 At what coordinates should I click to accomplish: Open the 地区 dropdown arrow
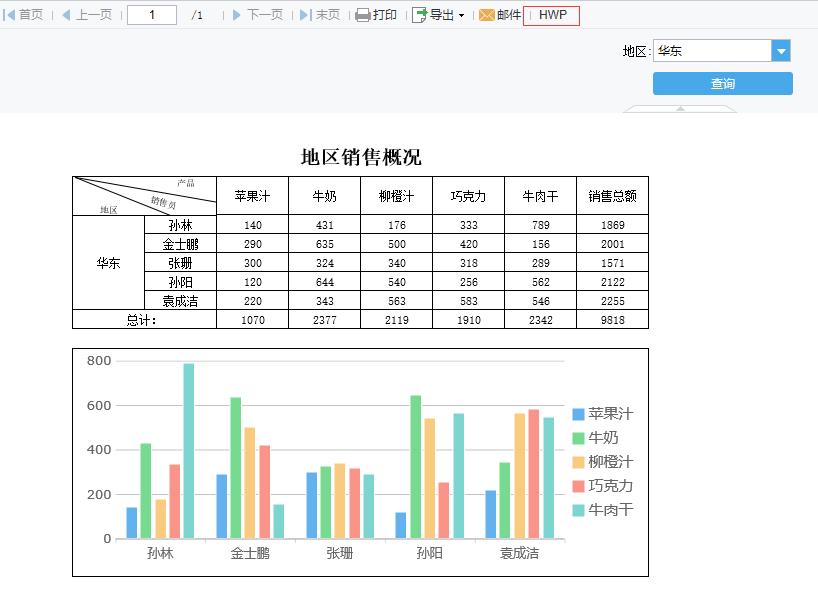click(781, 51)
